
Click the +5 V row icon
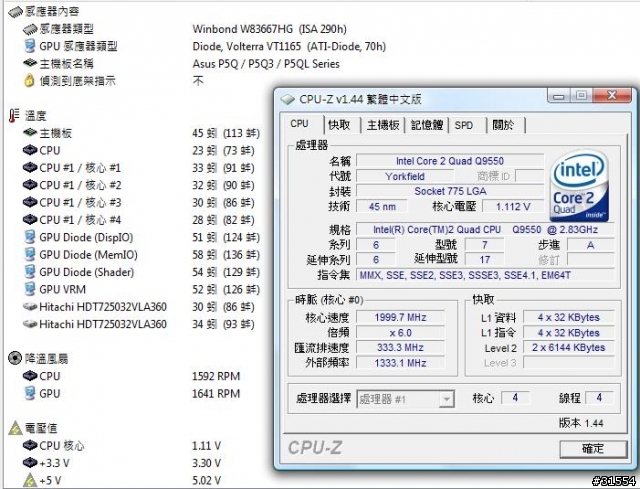(x=30, y=480)
